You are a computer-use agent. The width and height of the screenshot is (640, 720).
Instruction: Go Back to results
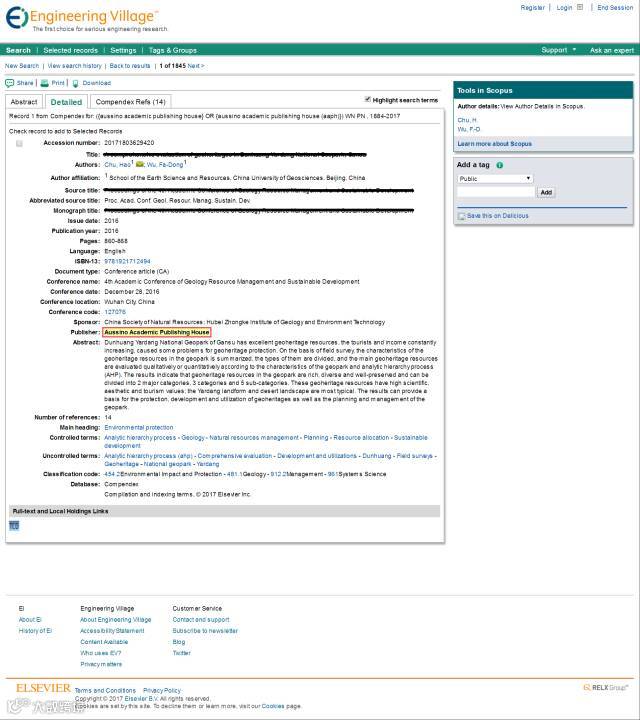pos(130,66)
